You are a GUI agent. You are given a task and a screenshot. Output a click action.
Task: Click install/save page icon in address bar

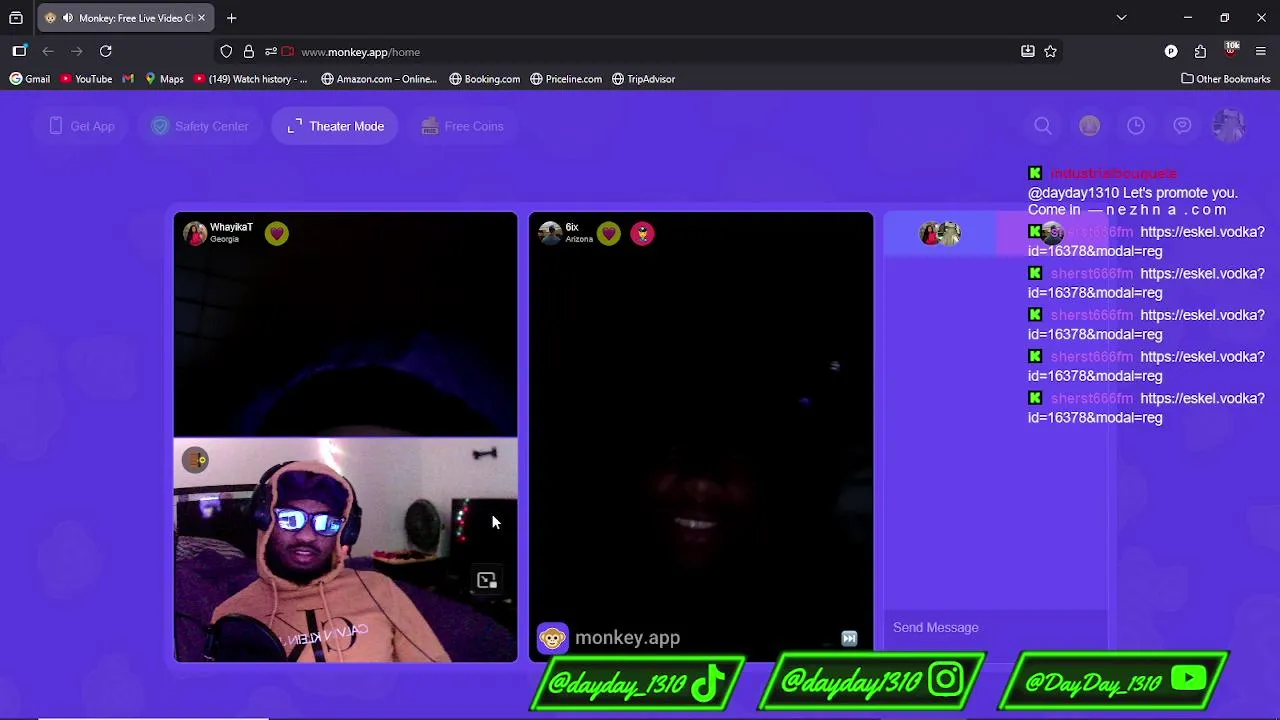point(1027,51)
